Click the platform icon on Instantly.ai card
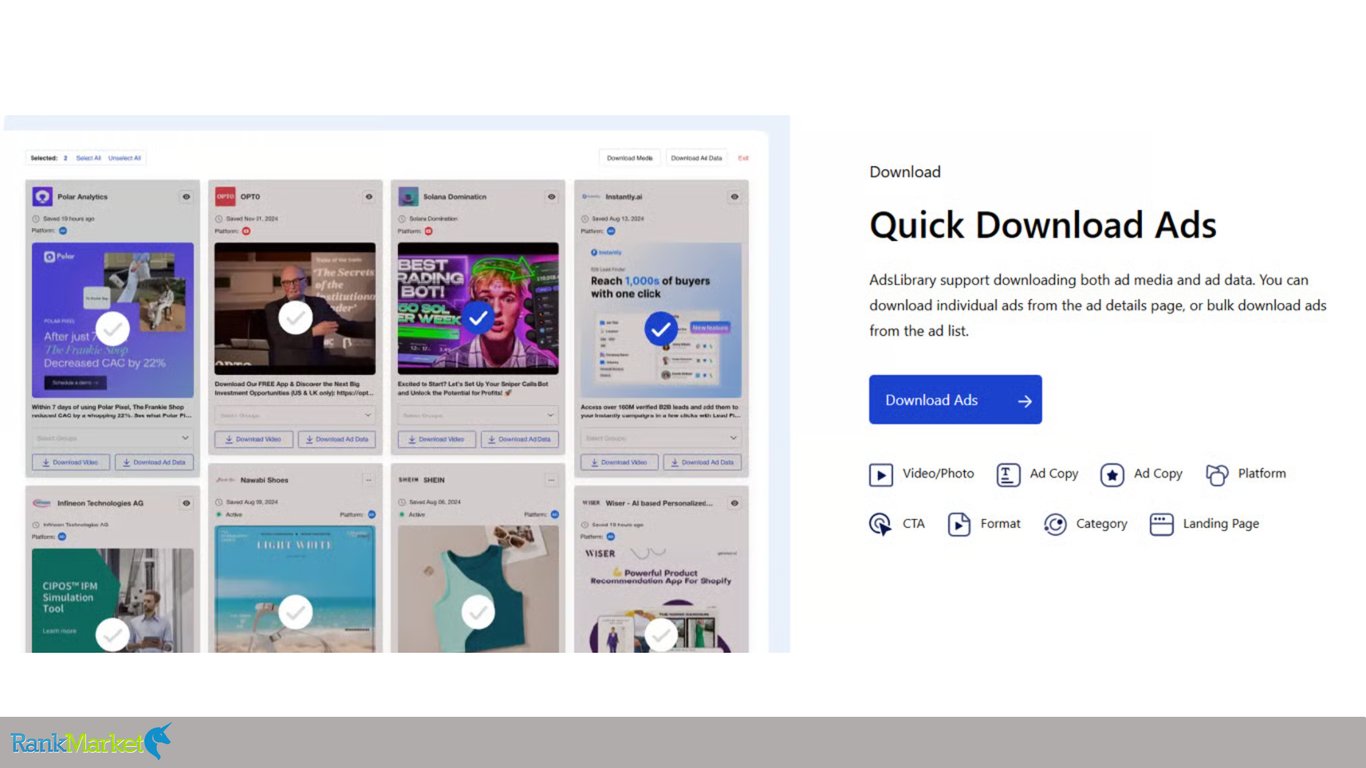1366x768 pixels. (x=612, y=231)
